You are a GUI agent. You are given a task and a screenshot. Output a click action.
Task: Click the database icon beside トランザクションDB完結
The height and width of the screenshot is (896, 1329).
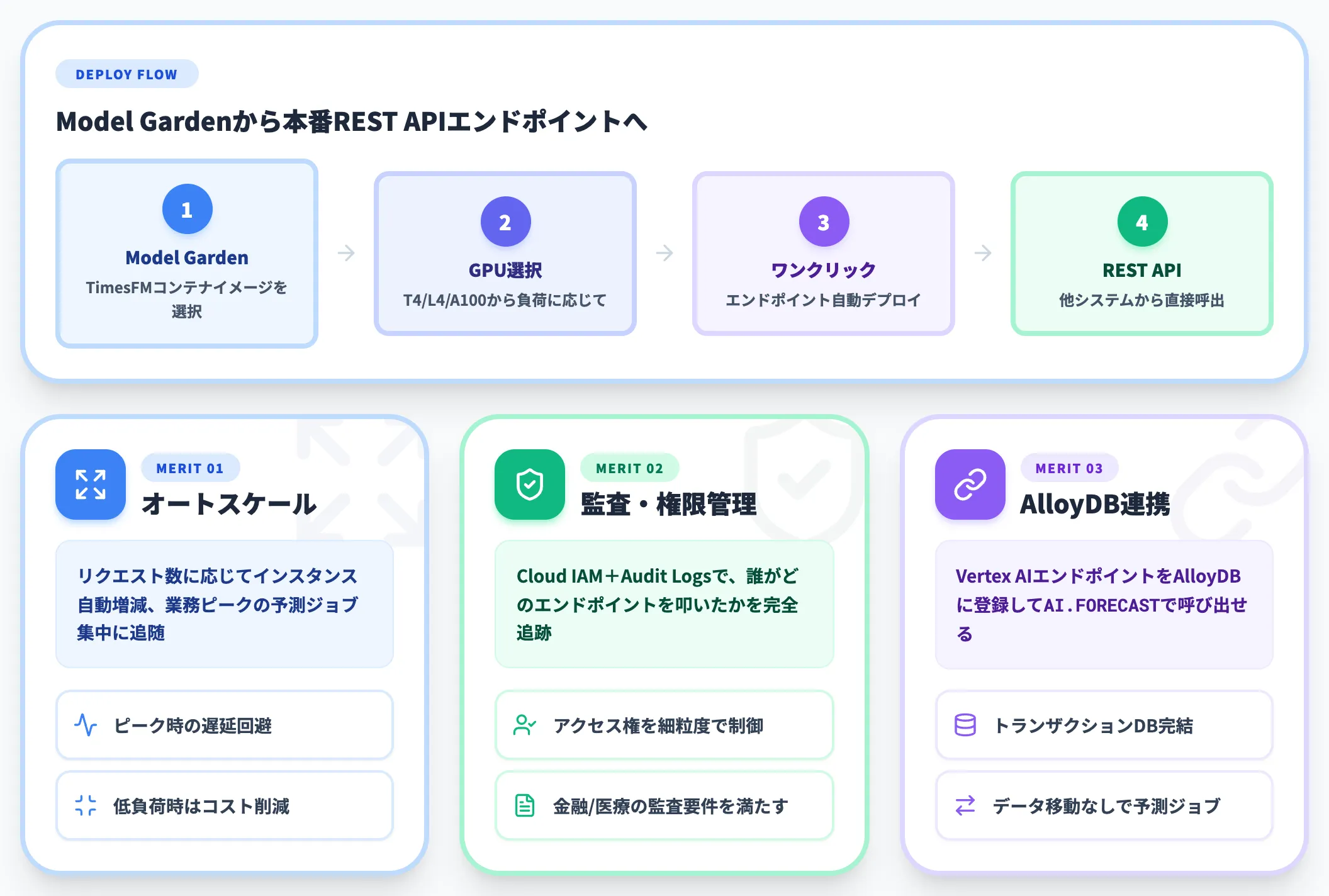[x=965, y=725]
